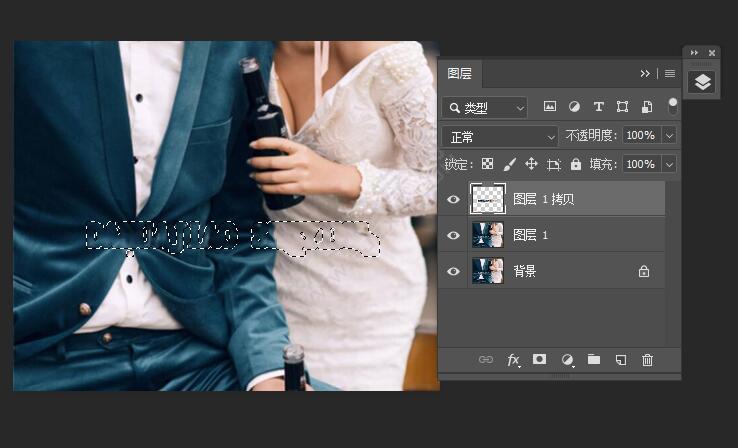Select the 图层 1 拷贝 layer name

pos(544,199)
